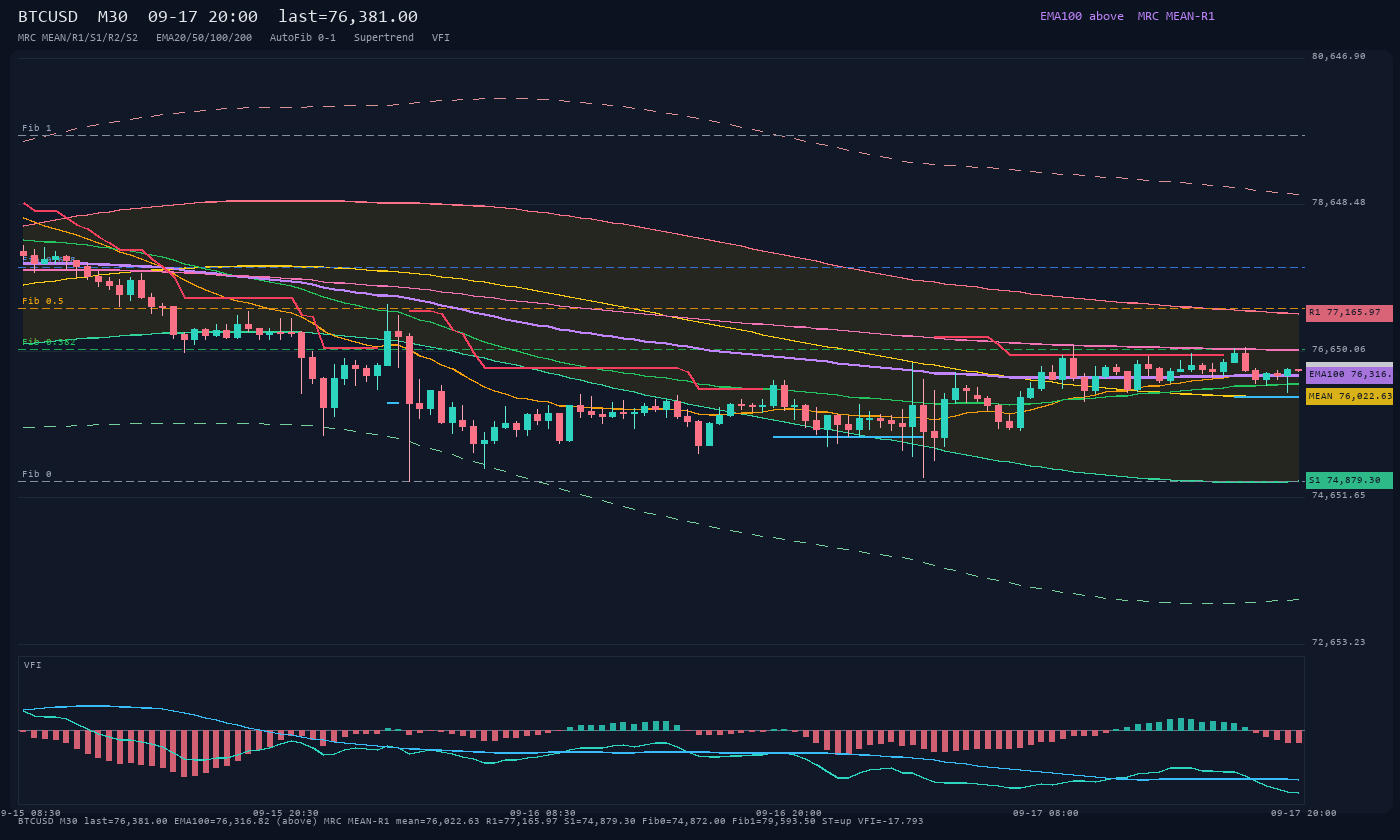Click the Fib 0.382 level label
The height and width of the screenshot is (840, 1400).
[49, 342]
